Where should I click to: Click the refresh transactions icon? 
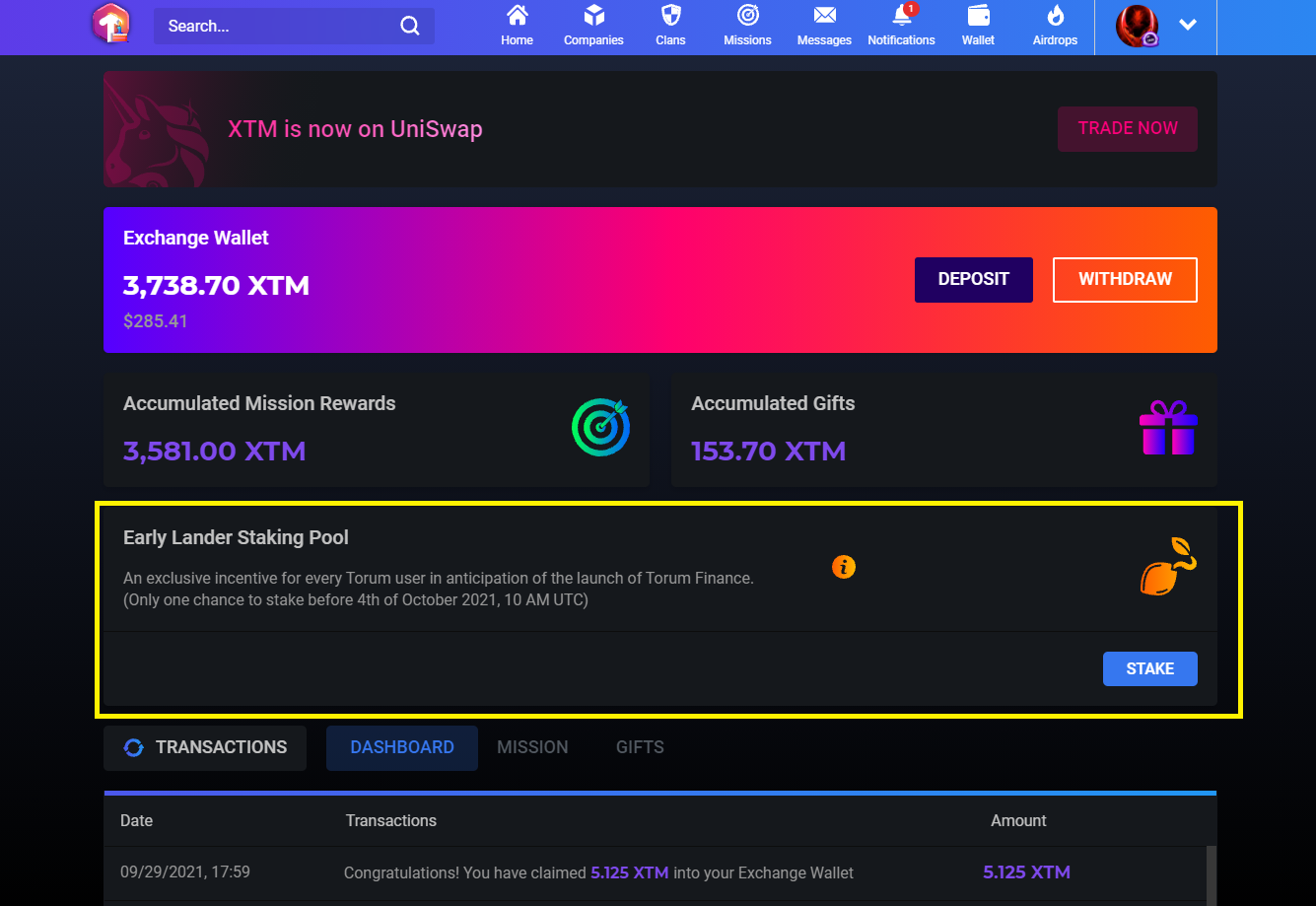coord(133,748)
